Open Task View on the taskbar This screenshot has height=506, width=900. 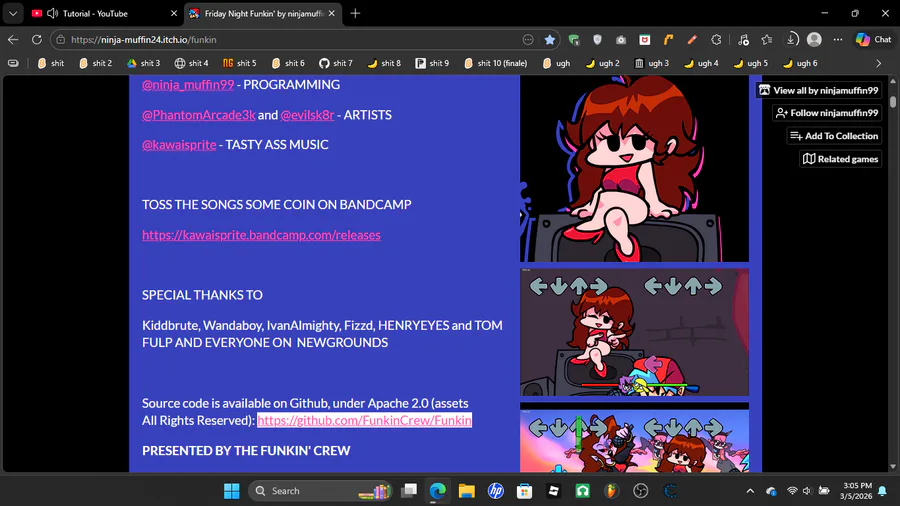pyautogui.click(x=409, y=491)
